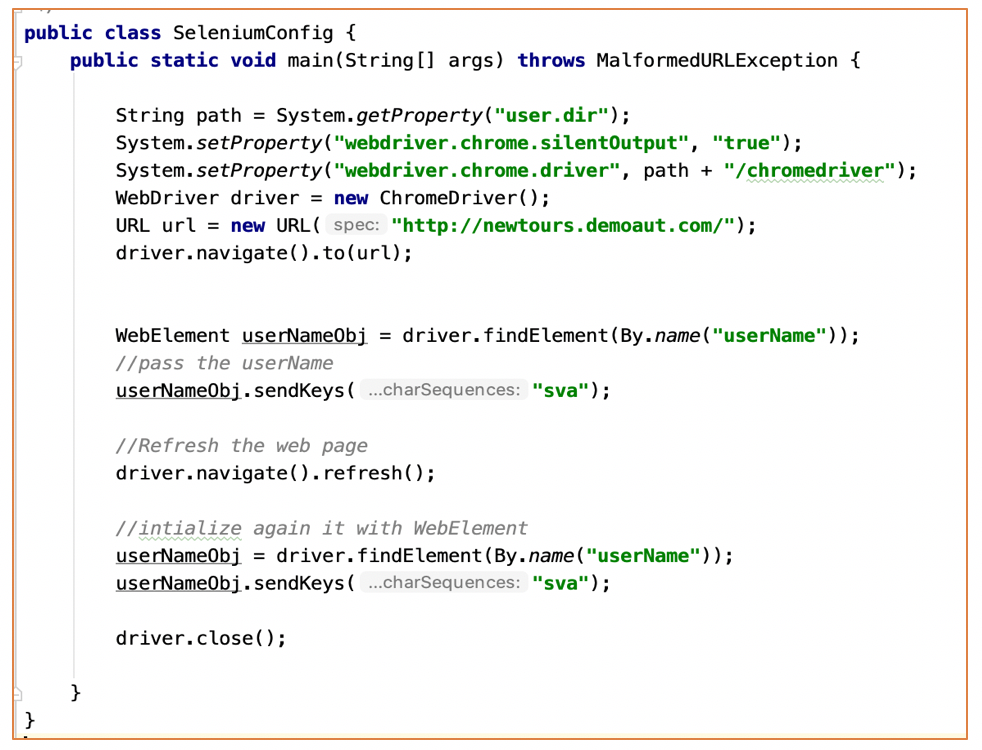Collapse the main method using its gutter fold marker
This screenshot has width=982, height=750.
[x=18, y=62]
